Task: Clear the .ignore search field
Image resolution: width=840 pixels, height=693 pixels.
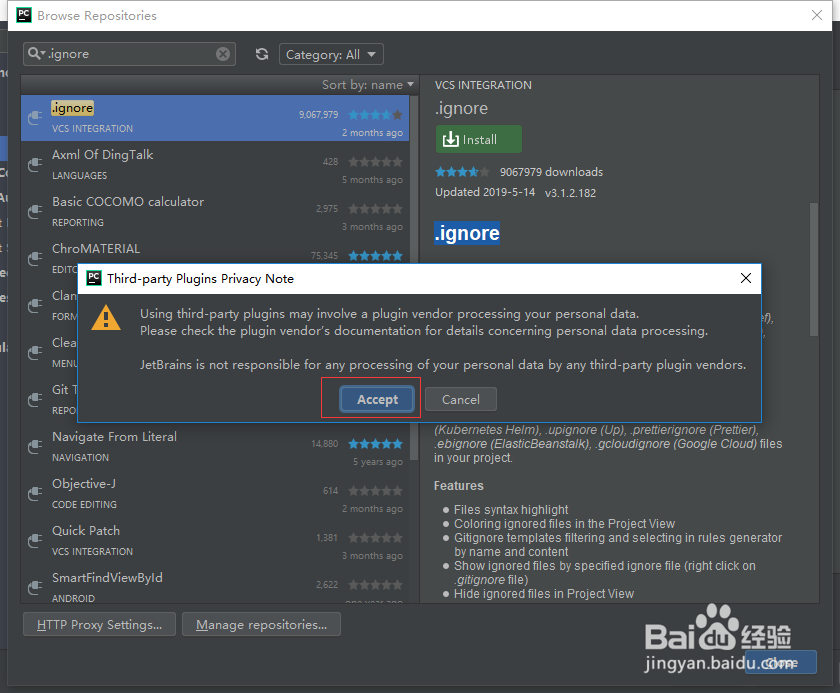Action: tap(223, 54)
